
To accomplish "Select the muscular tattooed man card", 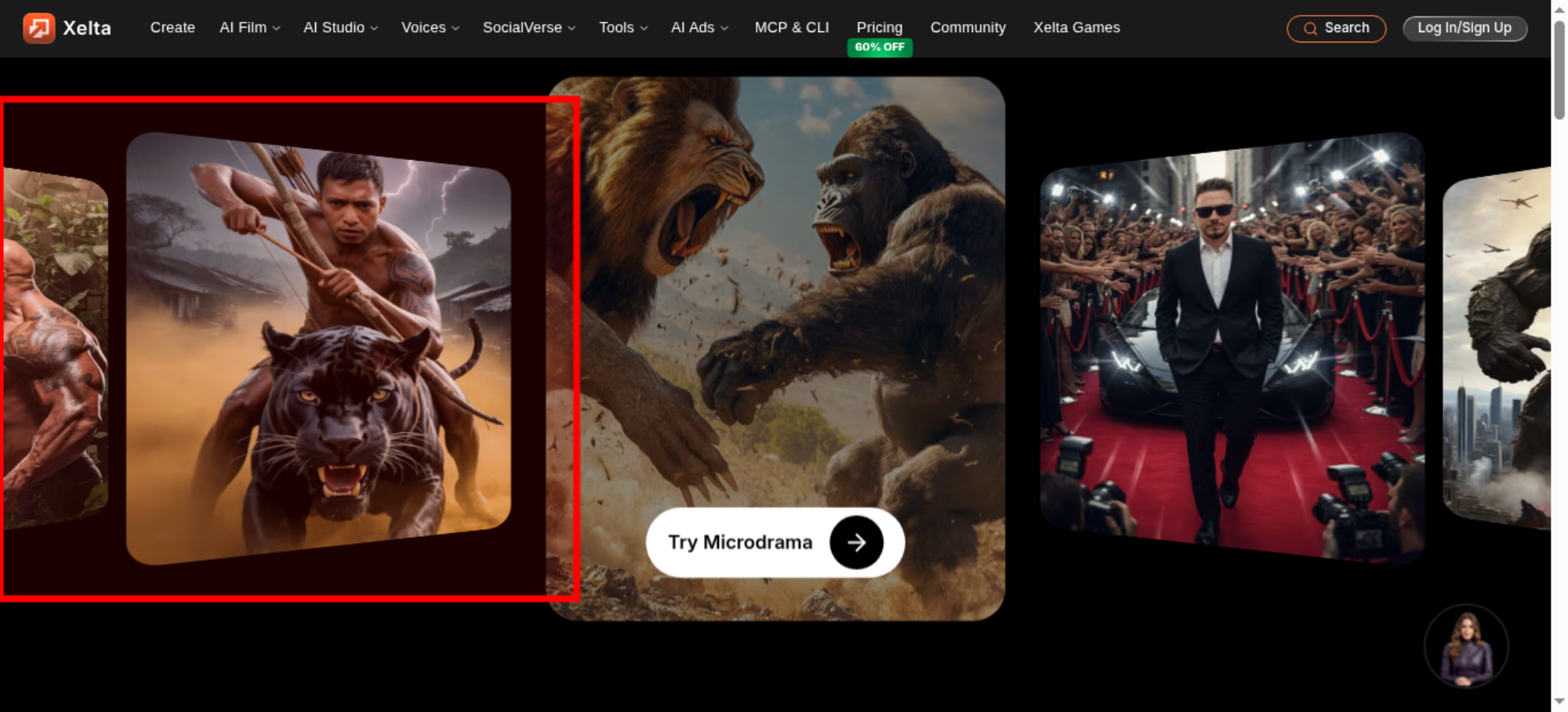I will coord(54,348).
